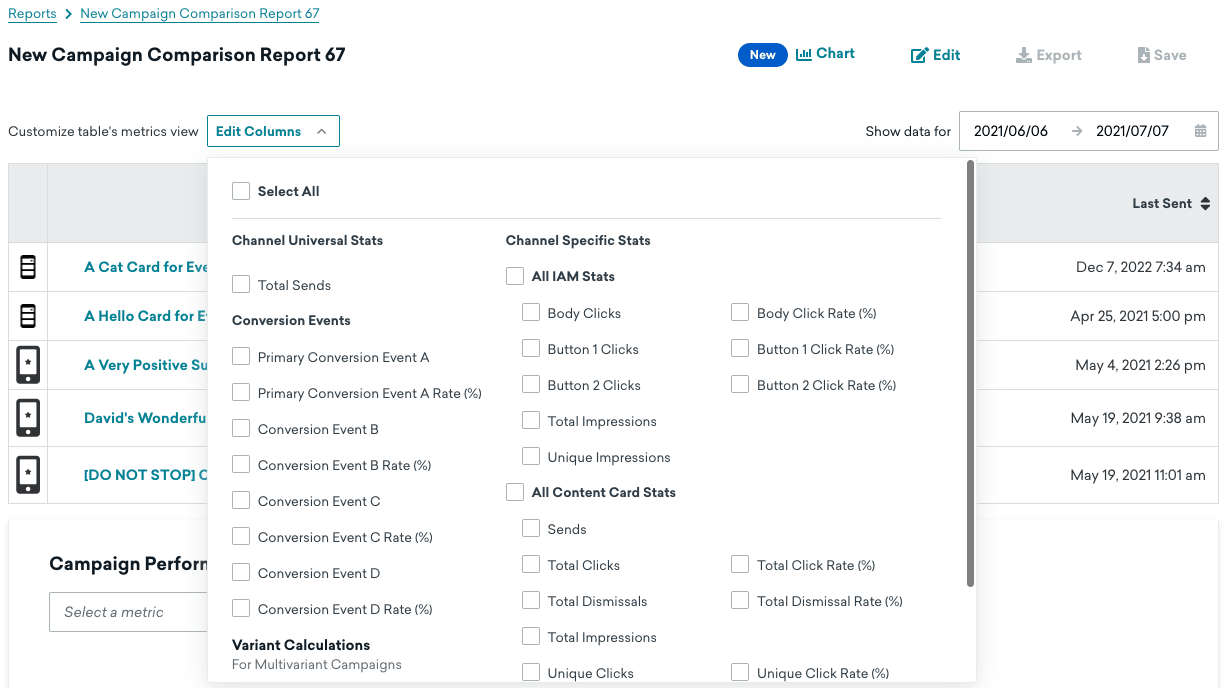Viewport: 1230px width, 688px height.
Task: Click the start date 2021/06/06 field
Action: (1011, 131)
